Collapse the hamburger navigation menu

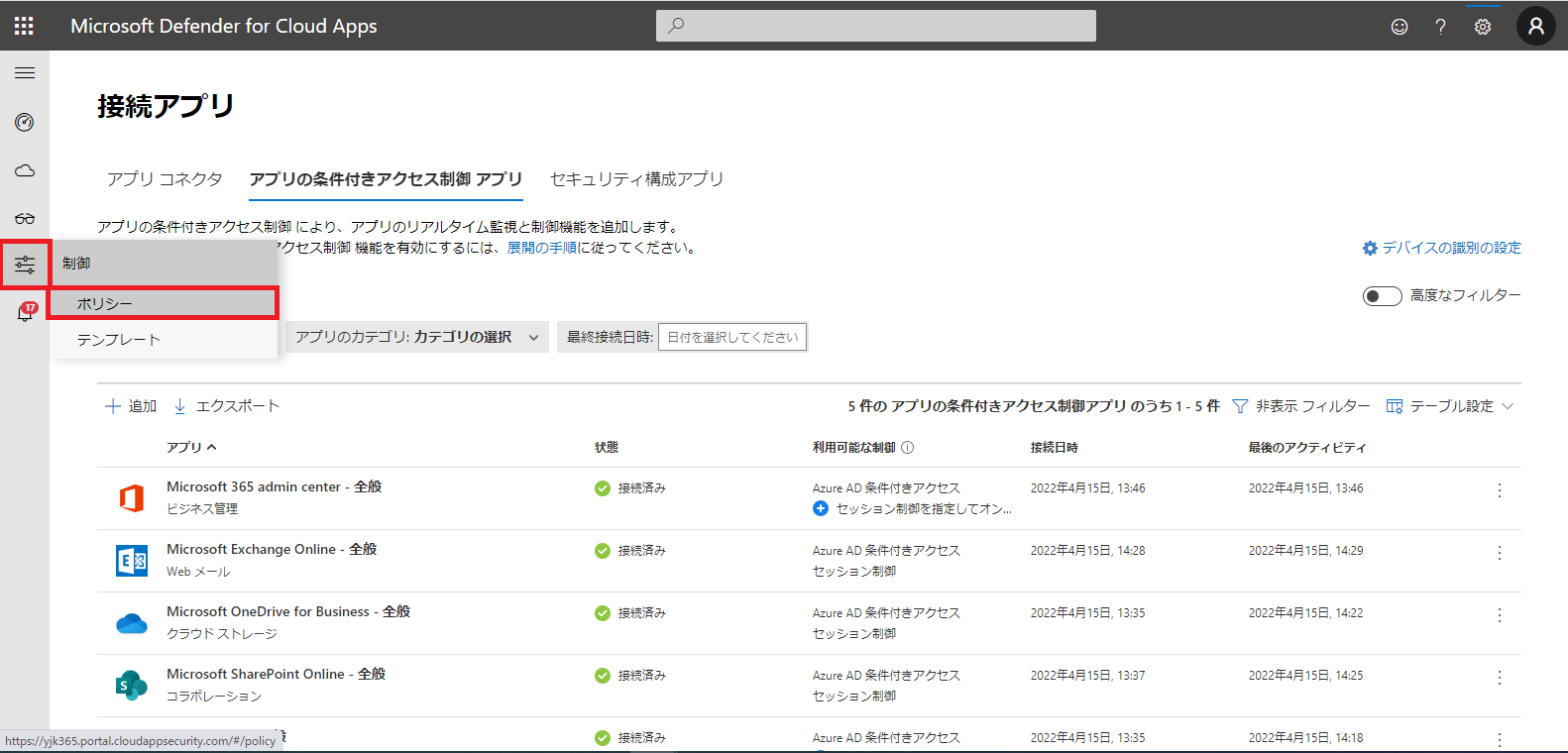(x=25, y=73)
